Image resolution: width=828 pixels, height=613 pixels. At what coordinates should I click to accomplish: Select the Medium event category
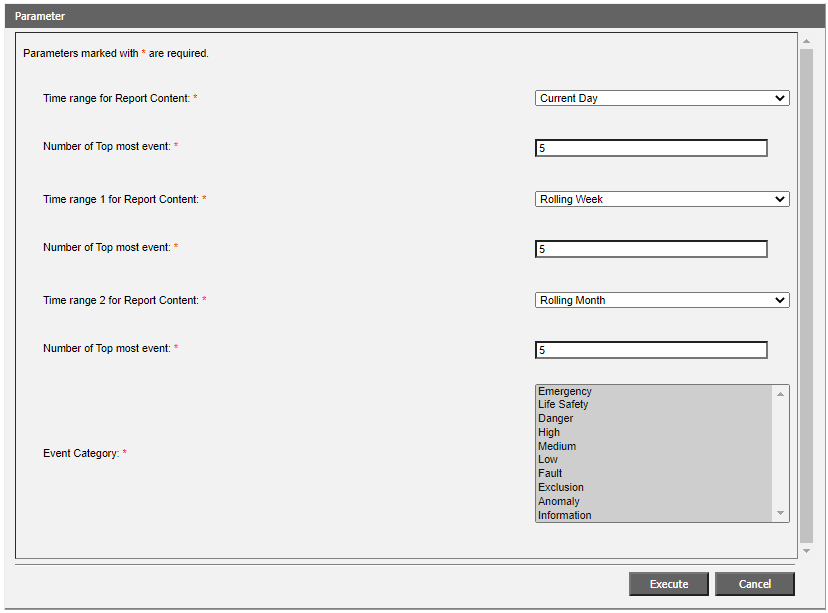pos(557,447)
